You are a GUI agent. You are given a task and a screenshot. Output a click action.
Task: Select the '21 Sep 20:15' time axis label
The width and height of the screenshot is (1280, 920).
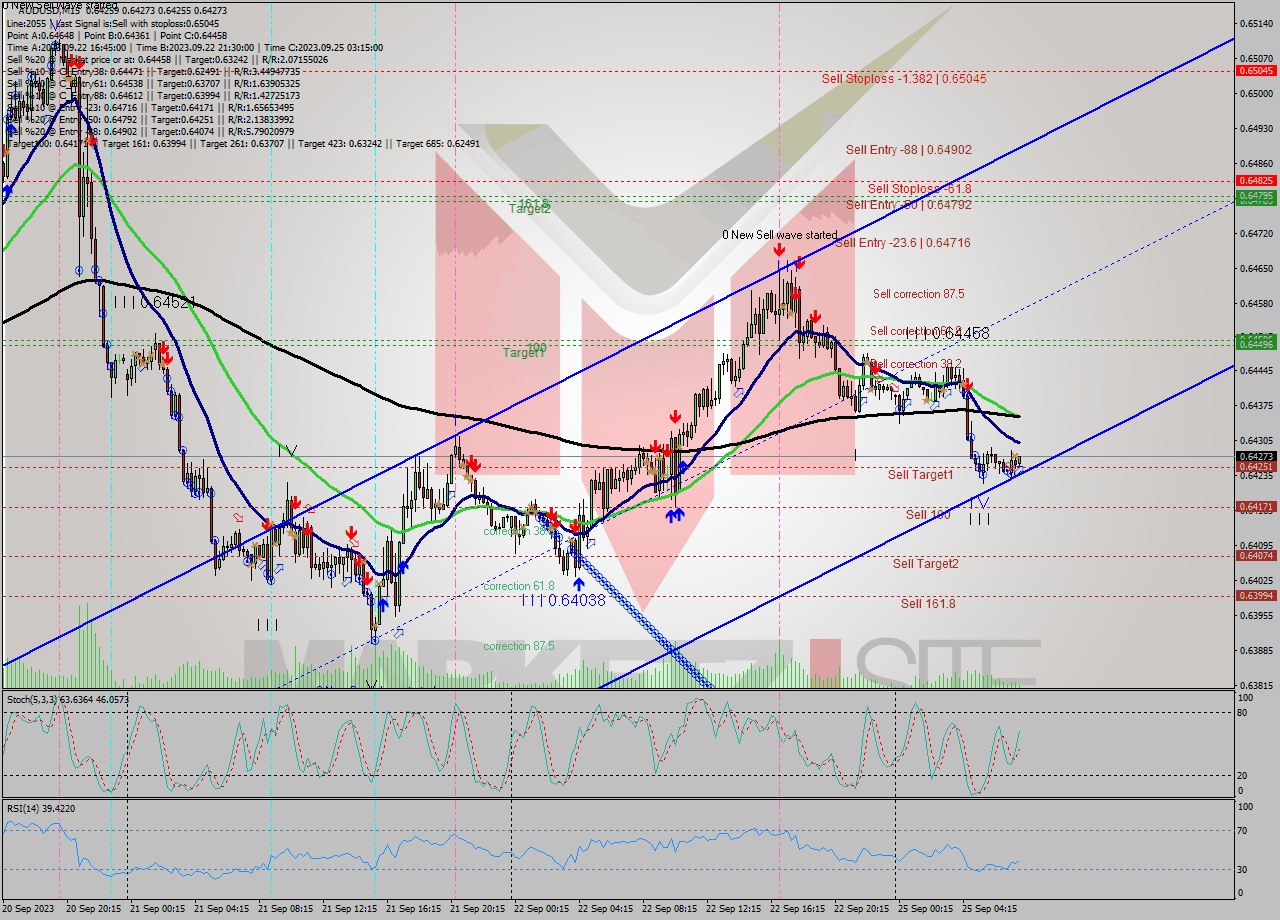(477, 909)
